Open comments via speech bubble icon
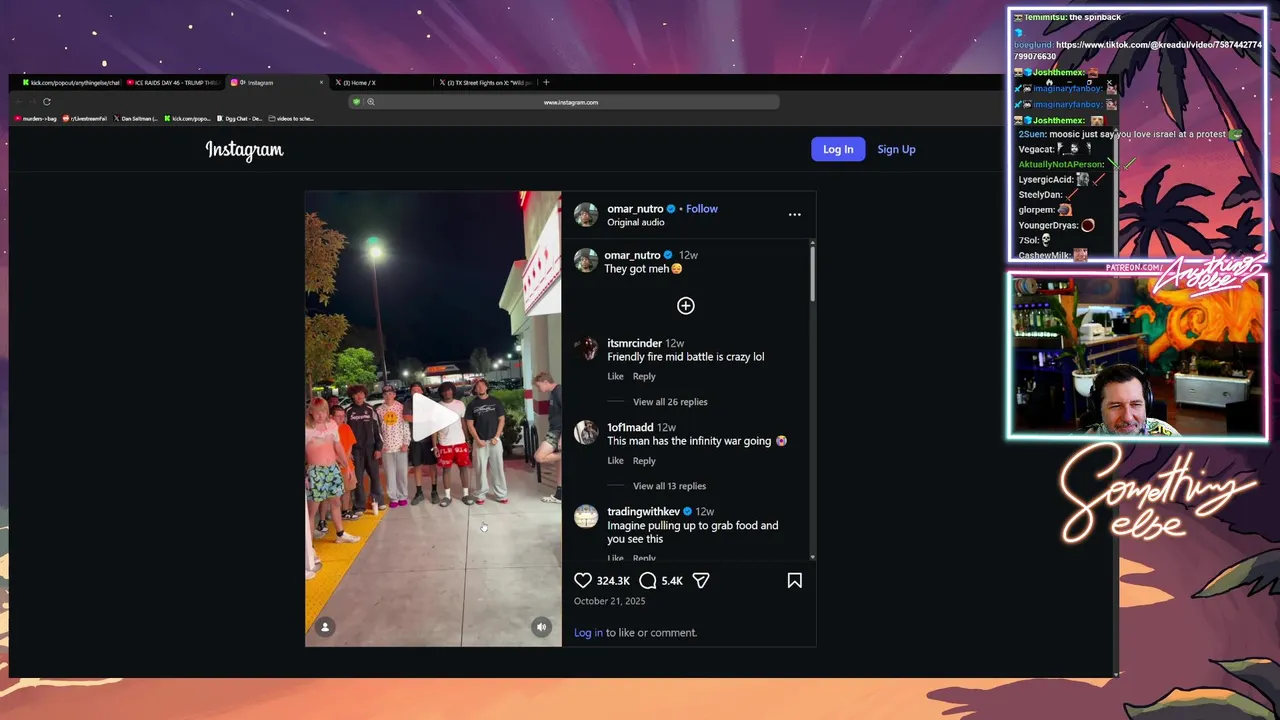 click(x=648, y=580)
